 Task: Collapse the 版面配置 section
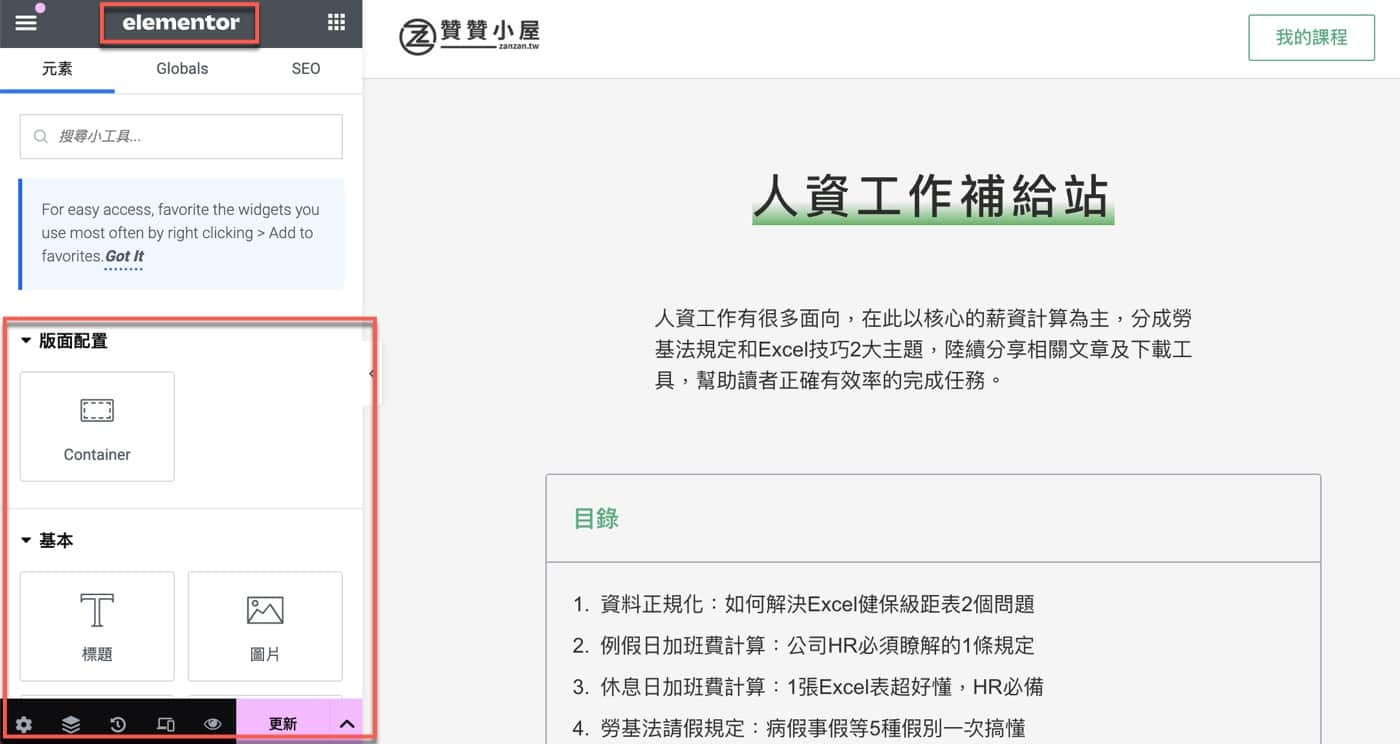pos(64,341)
